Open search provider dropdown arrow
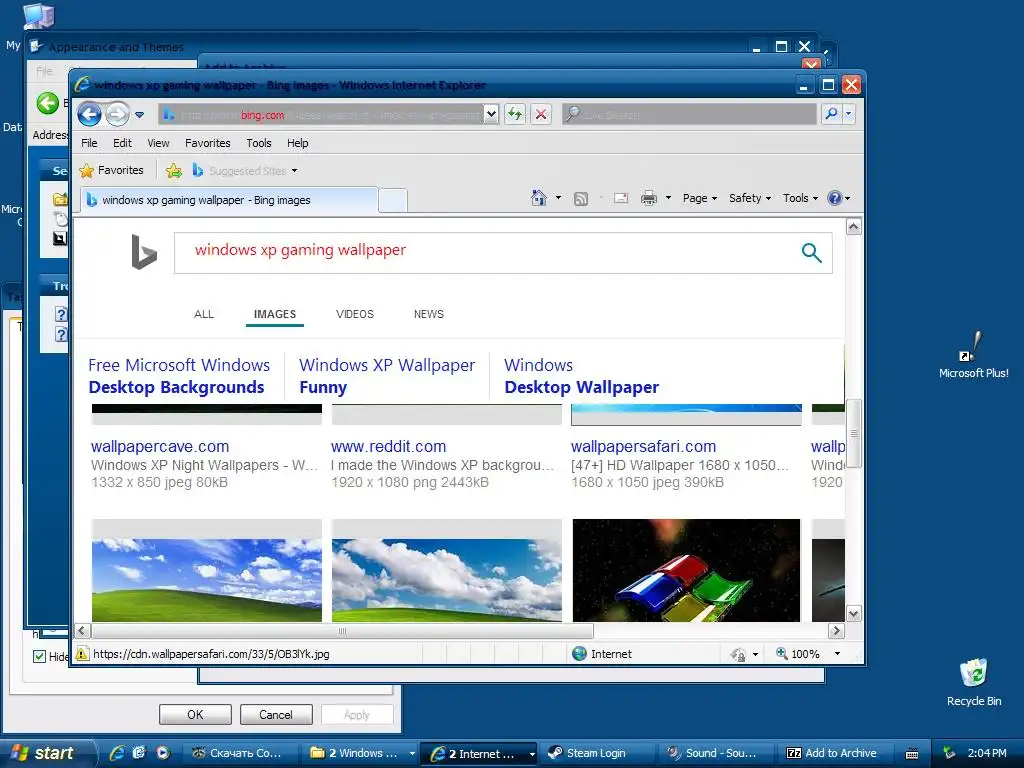This screenshot has width=1024, height=768. [x=848, y=114]
